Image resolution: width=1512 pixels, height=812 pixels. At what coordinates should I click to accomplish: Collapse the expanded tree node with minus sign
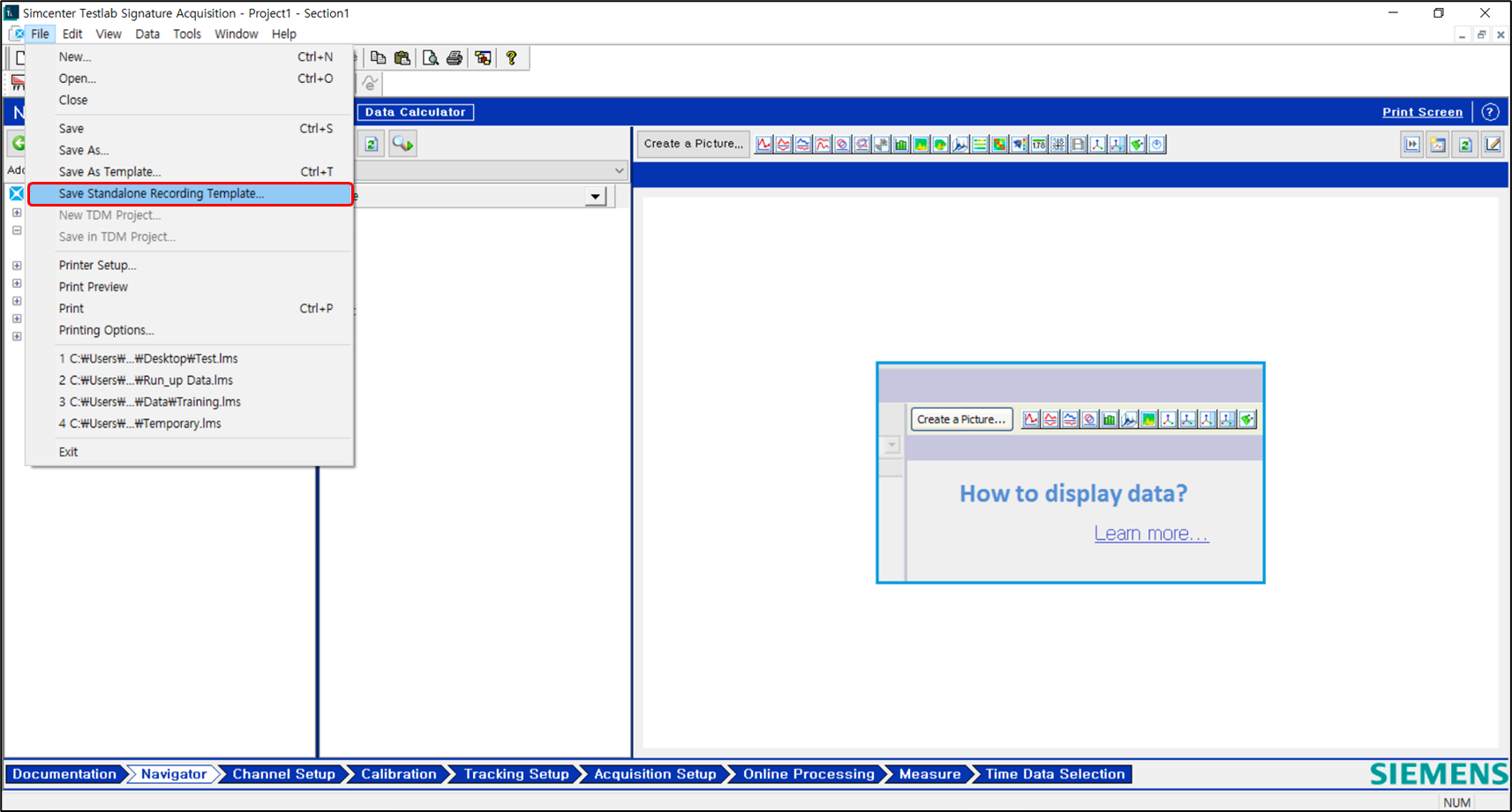click(x=17, y=230)
